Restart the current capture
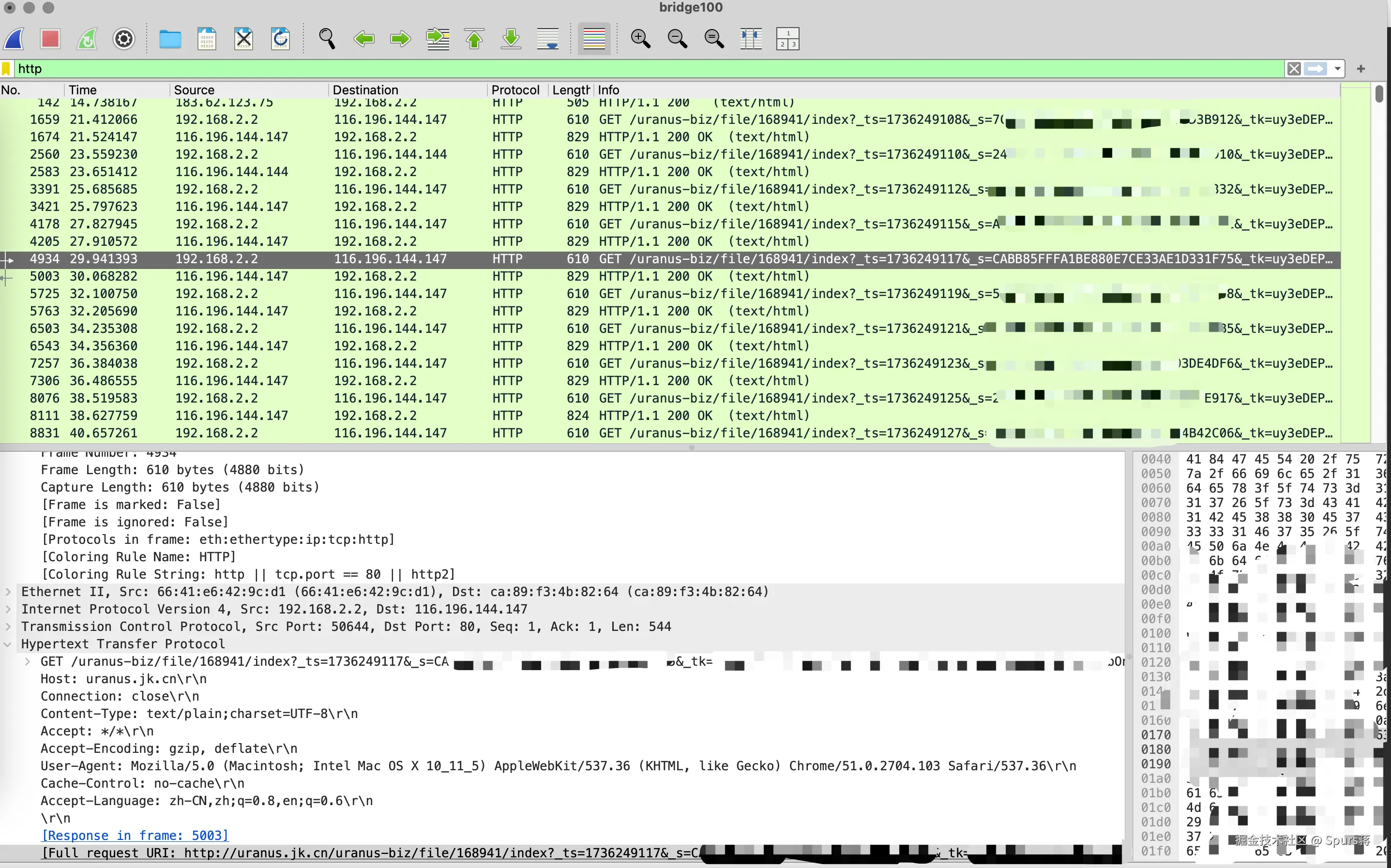Image resolution: width=1391 pixels, height=868 pixels. point(87,39)
